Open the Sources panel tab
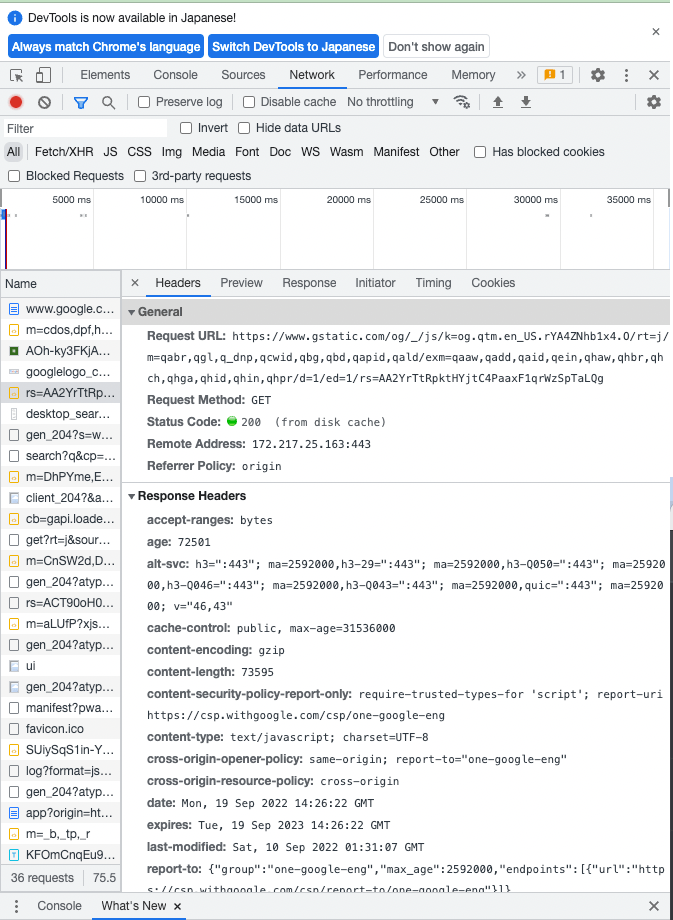Image resolution: width=673 pixels, height=920 pixels. 243,75
